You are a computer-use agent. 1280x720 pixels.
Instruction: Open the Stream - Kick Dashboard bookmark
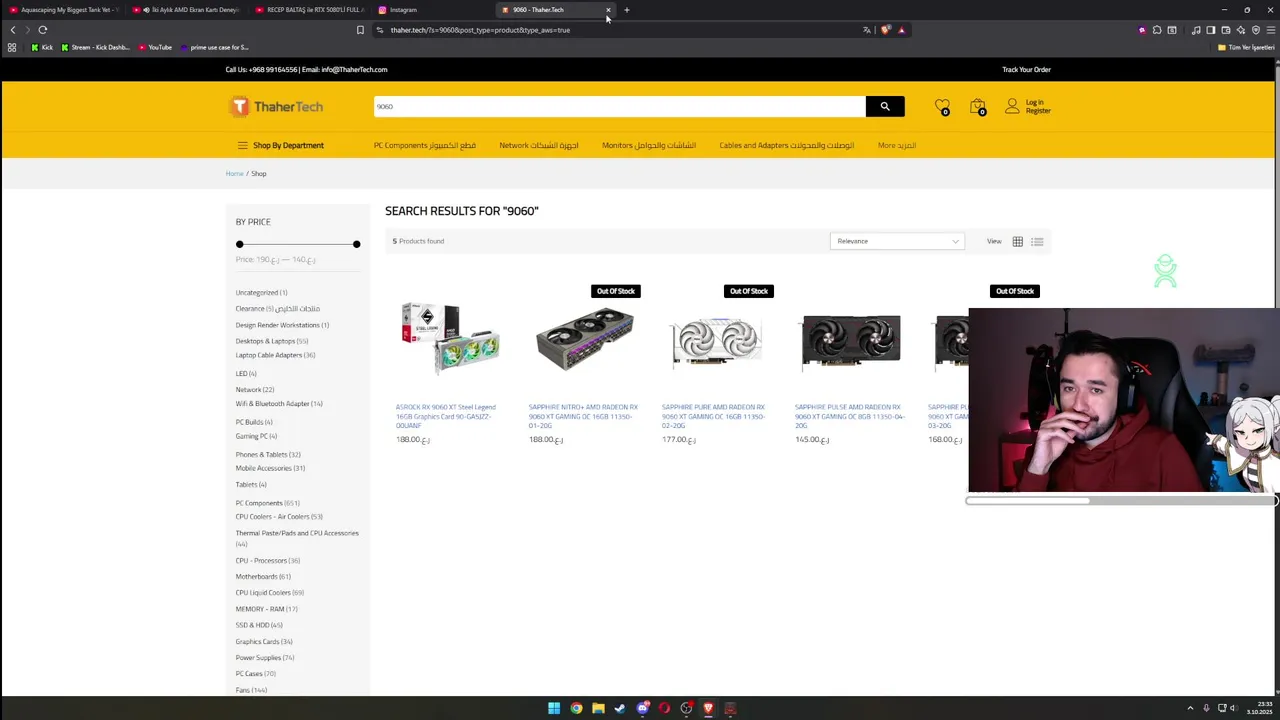click(95, 47)
